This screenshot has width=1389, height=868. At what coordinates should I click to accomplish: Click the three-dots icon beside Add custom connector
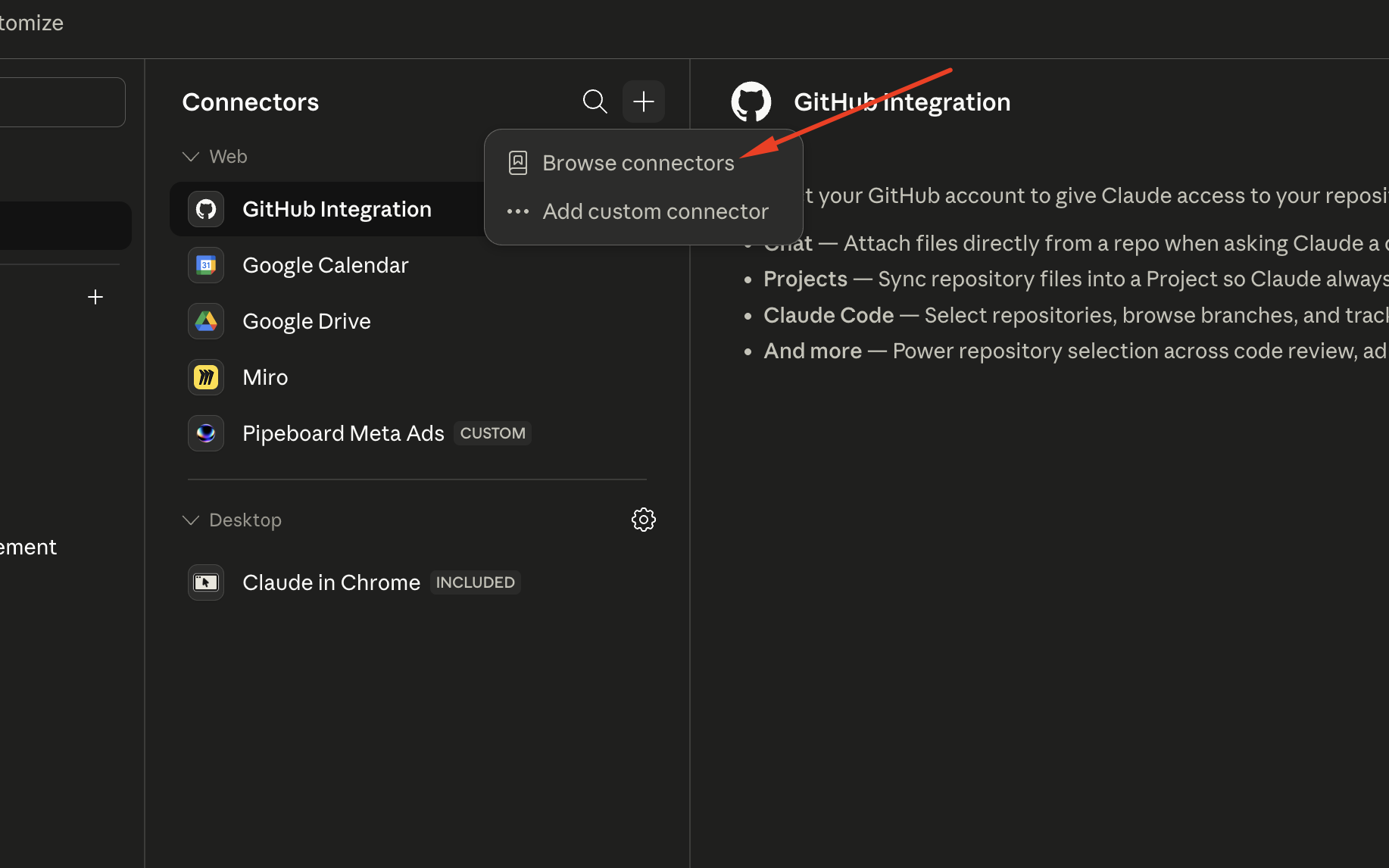518,211
